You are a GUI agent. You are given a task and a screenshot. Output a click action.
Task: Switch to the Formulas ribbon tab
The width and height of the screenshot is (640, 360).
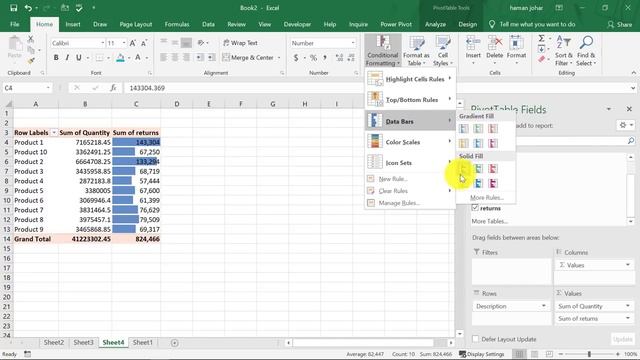[x=177, y=24]
